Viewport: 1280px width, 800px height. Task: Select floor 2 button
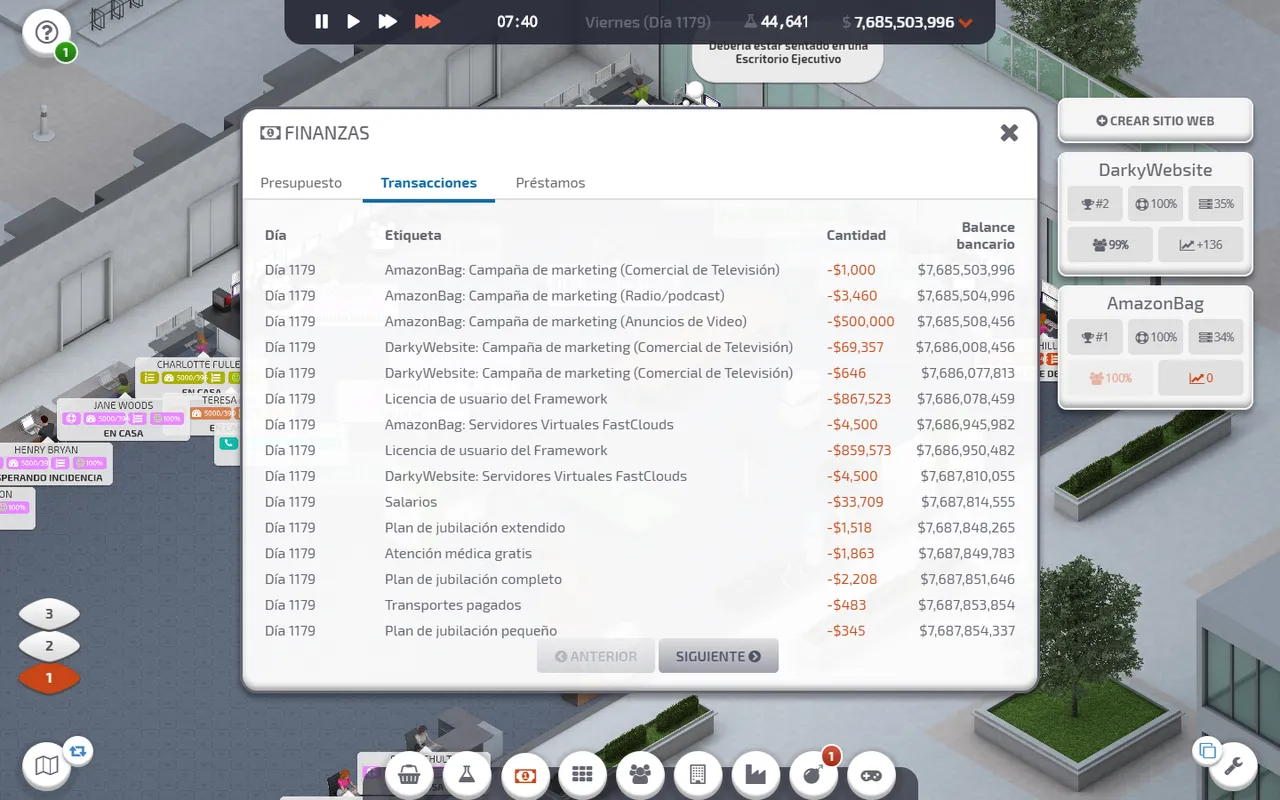tap(49, 646)
